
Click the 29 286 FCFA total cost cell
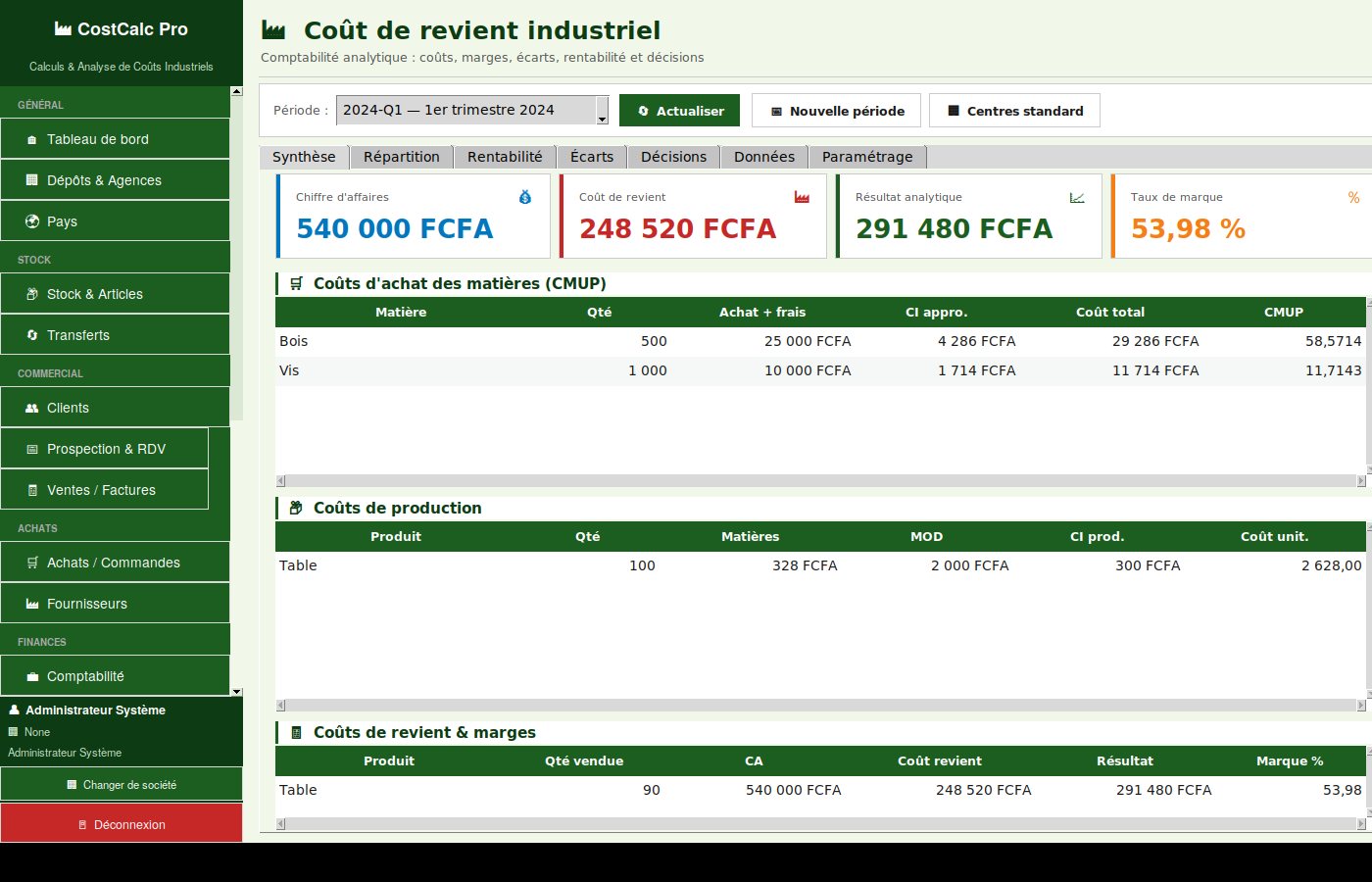(1155, 341)
